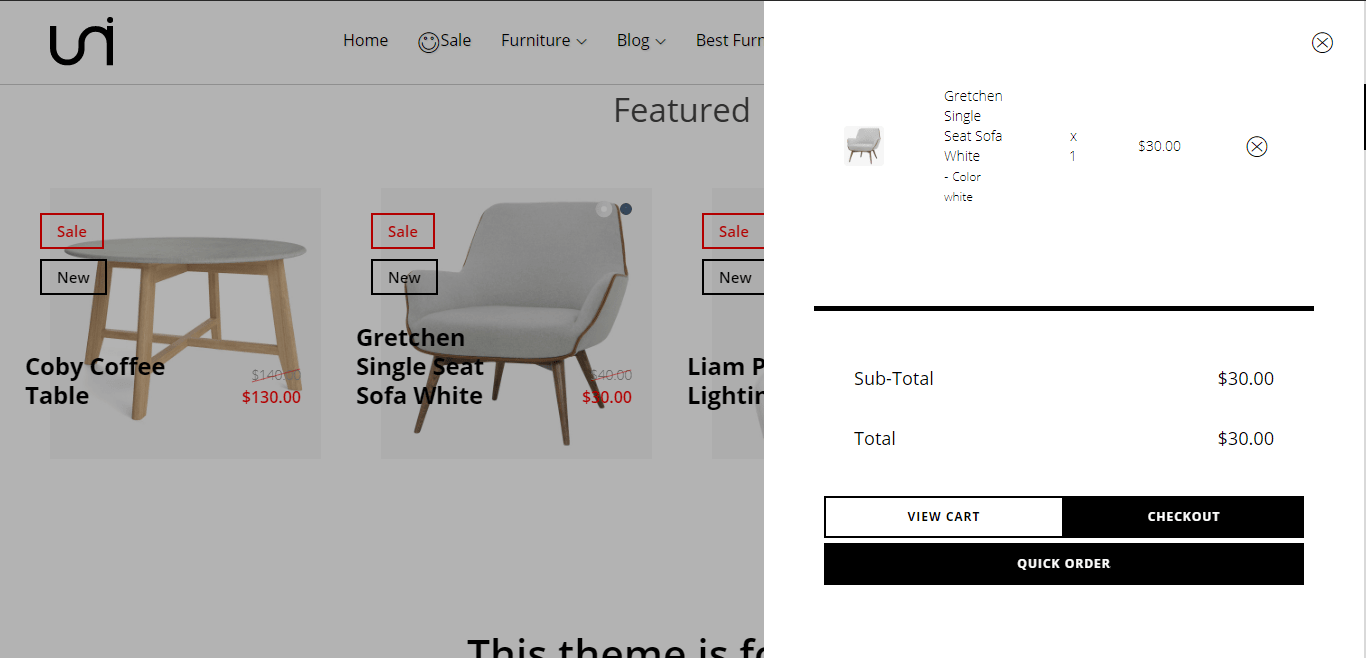Click the cart panel scrollbar
The image size is (1366, 658).
click(1364, 116)
